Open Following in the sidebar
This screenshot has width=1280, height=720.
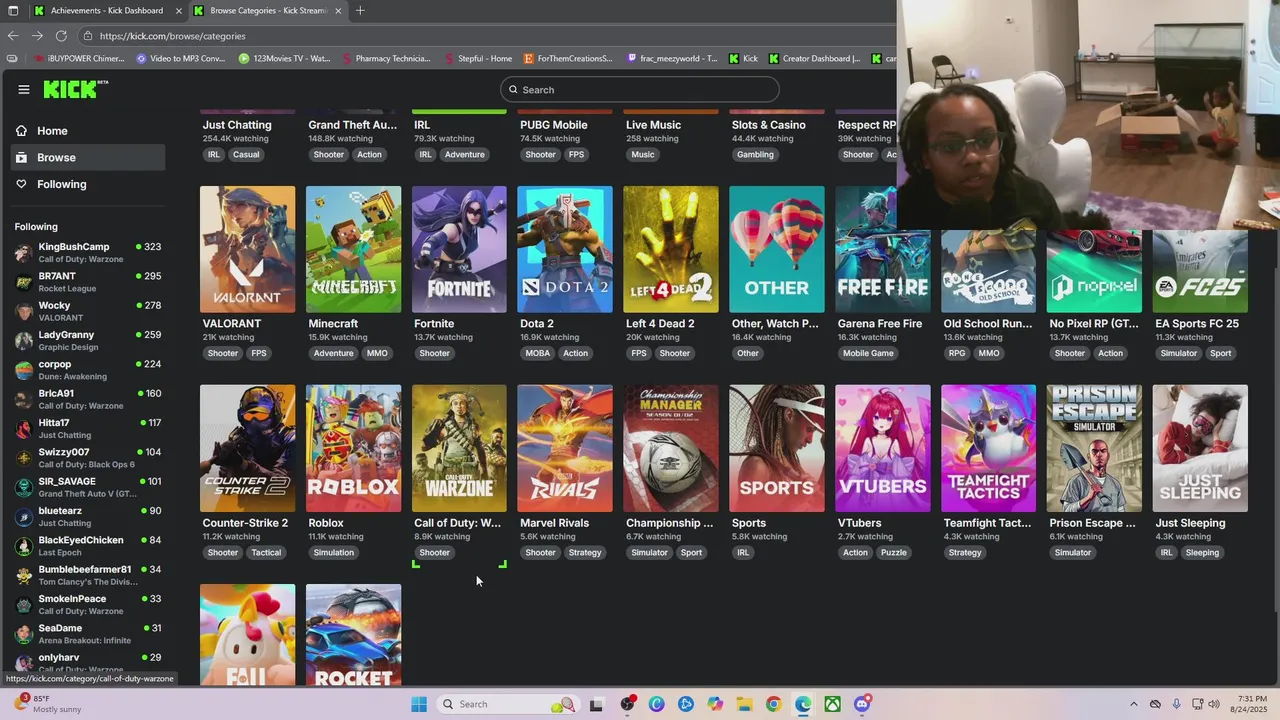pos(88,184)
